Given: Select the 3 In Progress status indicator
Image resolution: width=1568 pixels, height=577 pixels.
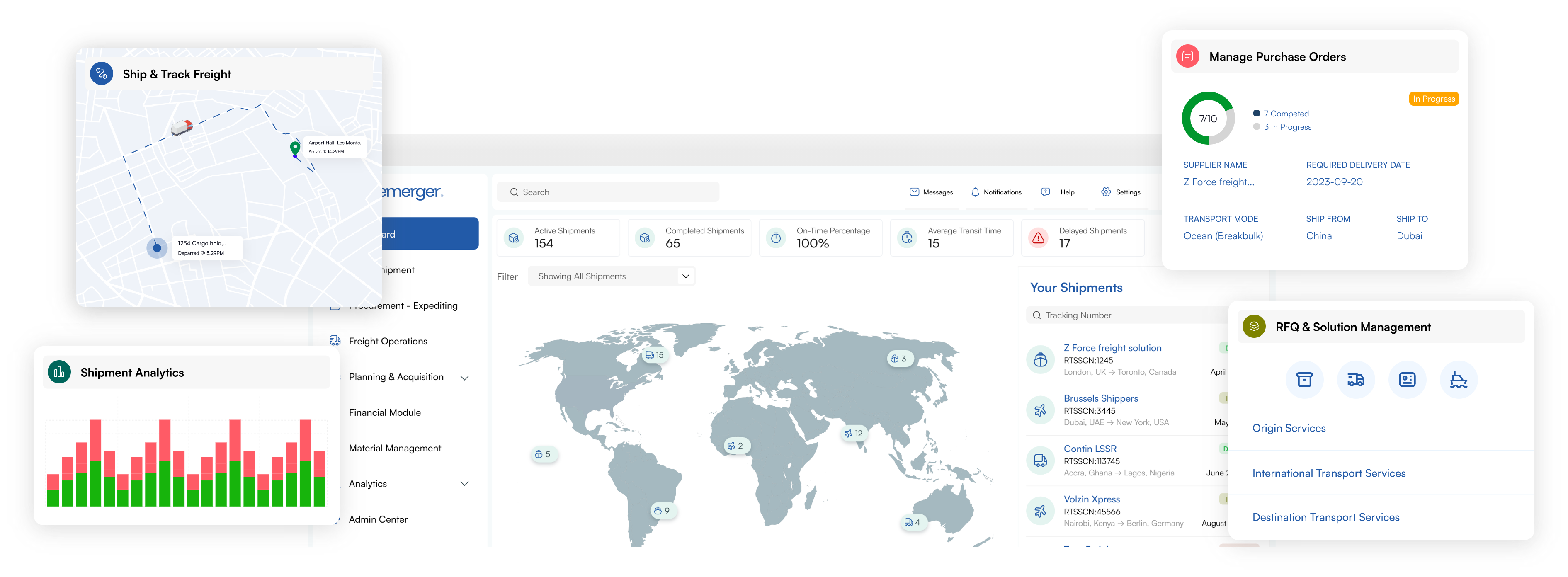Looking at the screenshot, I should (x=1287, y=126).
